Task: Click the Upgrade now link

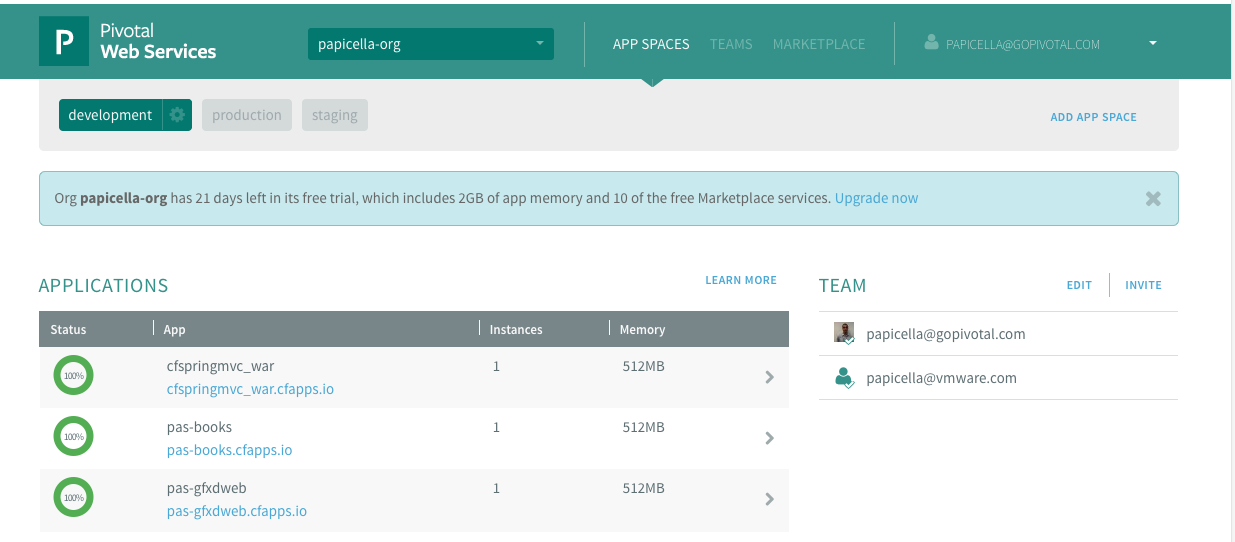Action: point(876,198)
